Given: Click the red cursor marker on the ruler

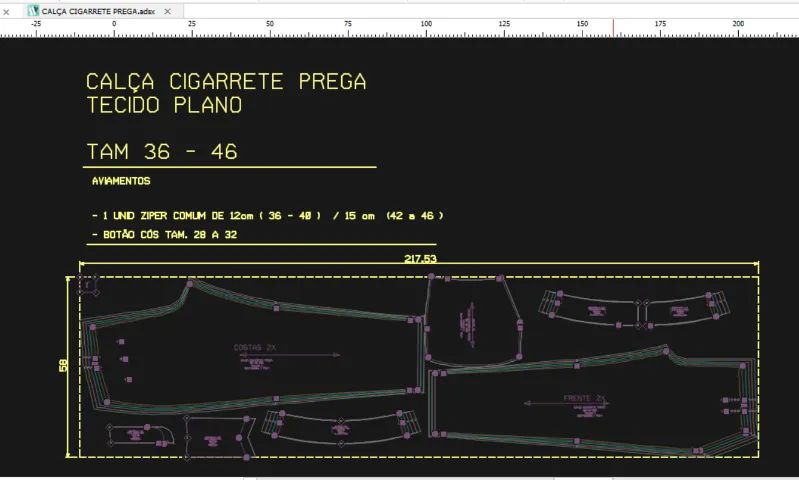Looking at the screenshot, I should (x=614, y=28).
